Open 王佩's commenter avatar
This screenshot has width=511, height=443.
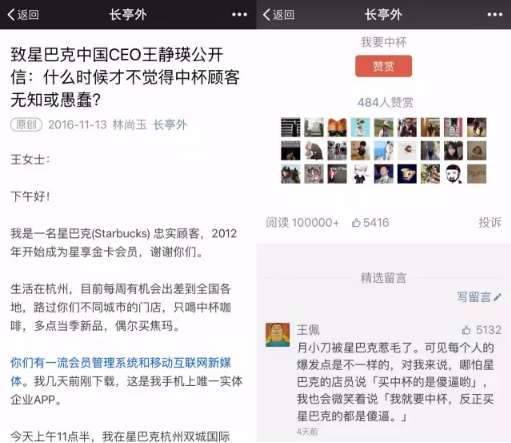[277, 335]
